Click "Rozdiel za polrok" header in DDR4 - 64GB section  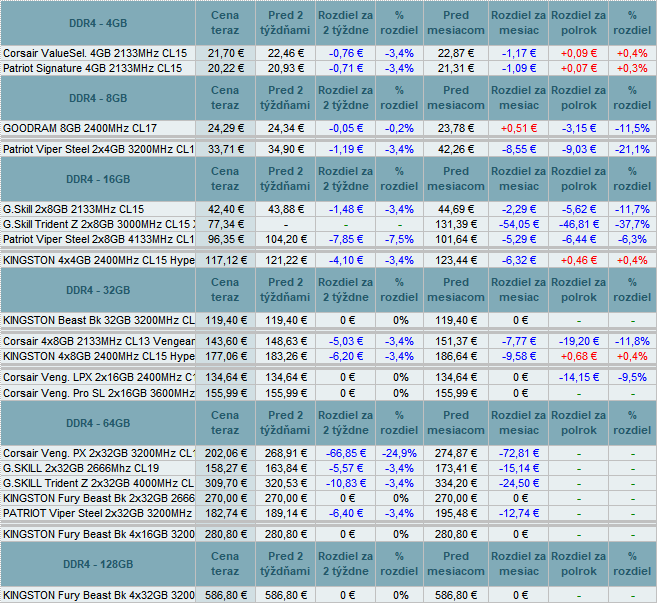pyautogui.click(x=579, y=423)
